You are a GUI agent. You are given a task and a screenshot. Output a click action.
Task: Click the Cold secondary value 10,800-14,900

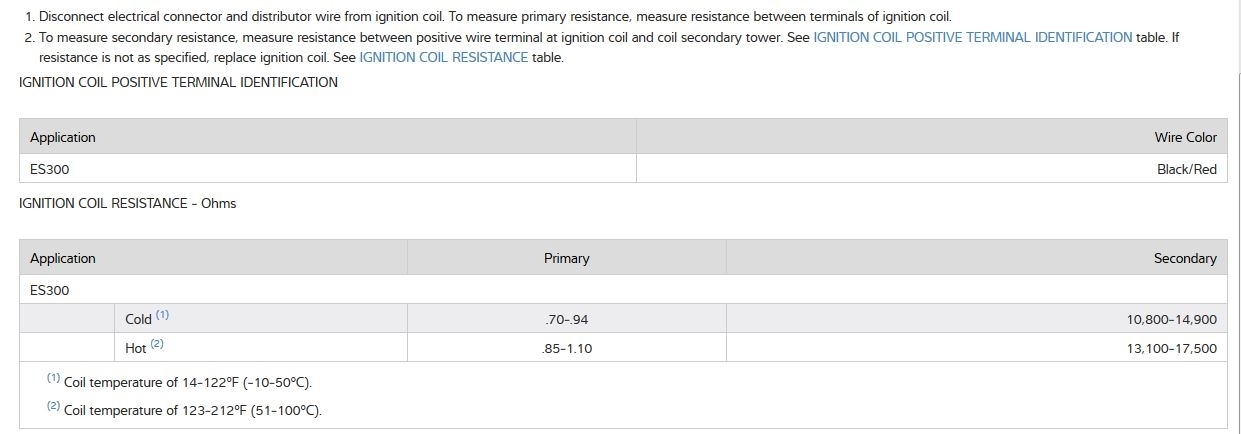tap(1171, 319)
